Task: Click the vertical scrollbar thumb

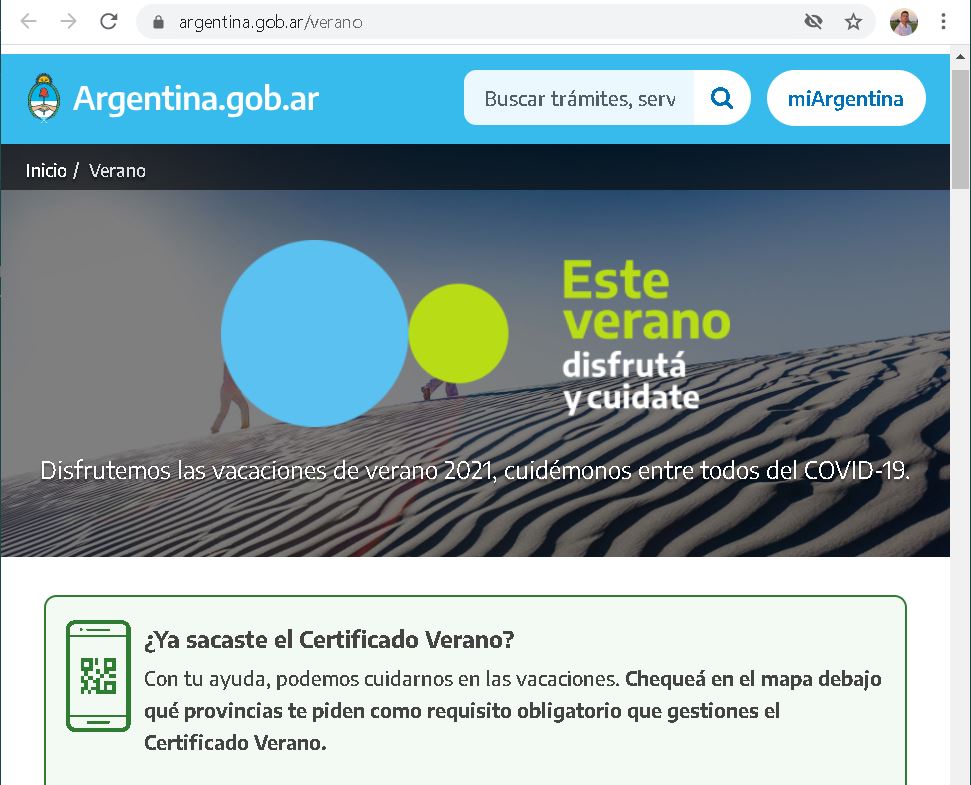Action: pos(961,125)
